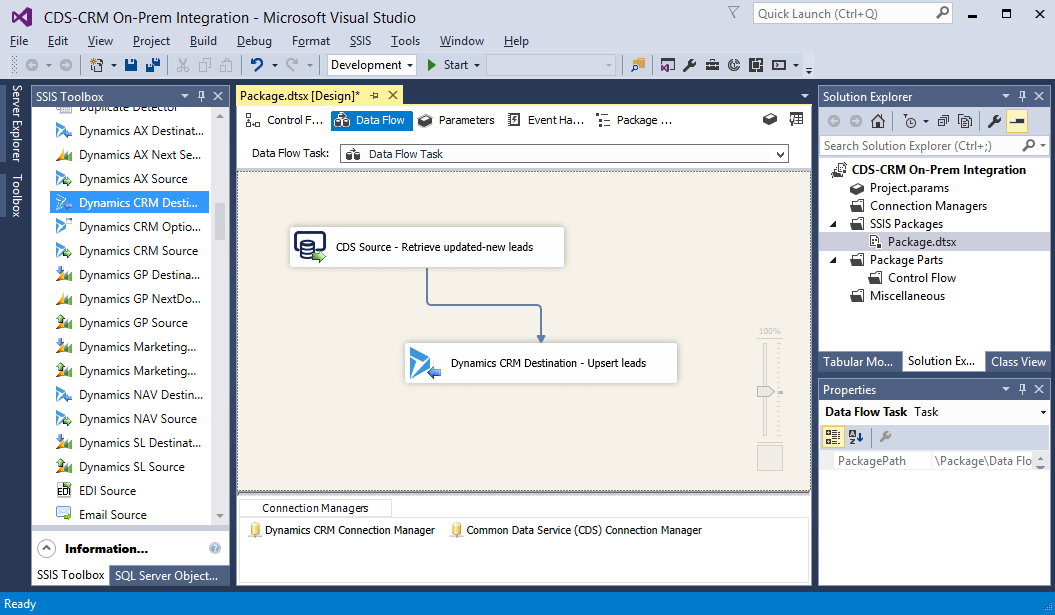The width and height of the screenshot is (1055, 615).
Task: Open Properties object selector dropdown
Action: coord(1043,412)
